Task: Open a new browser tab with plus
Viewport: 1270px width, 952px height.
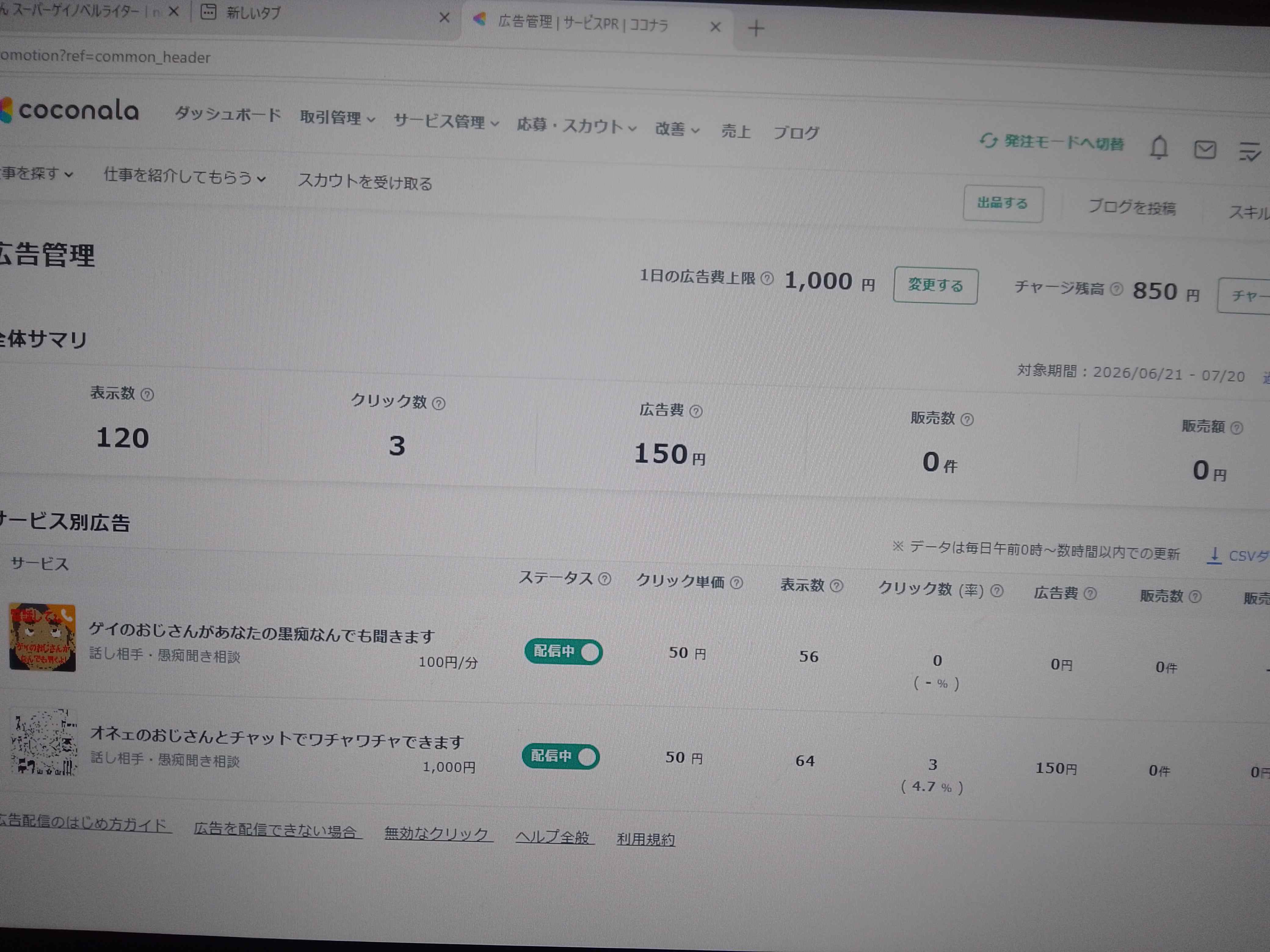Action: (756, 28)
